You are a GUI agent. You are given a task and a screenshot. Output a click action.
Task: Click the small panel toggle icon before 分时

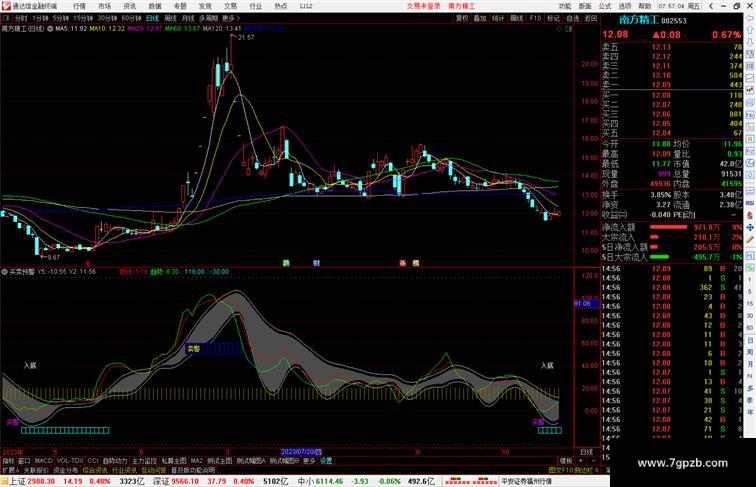click(x=6, y=18)
